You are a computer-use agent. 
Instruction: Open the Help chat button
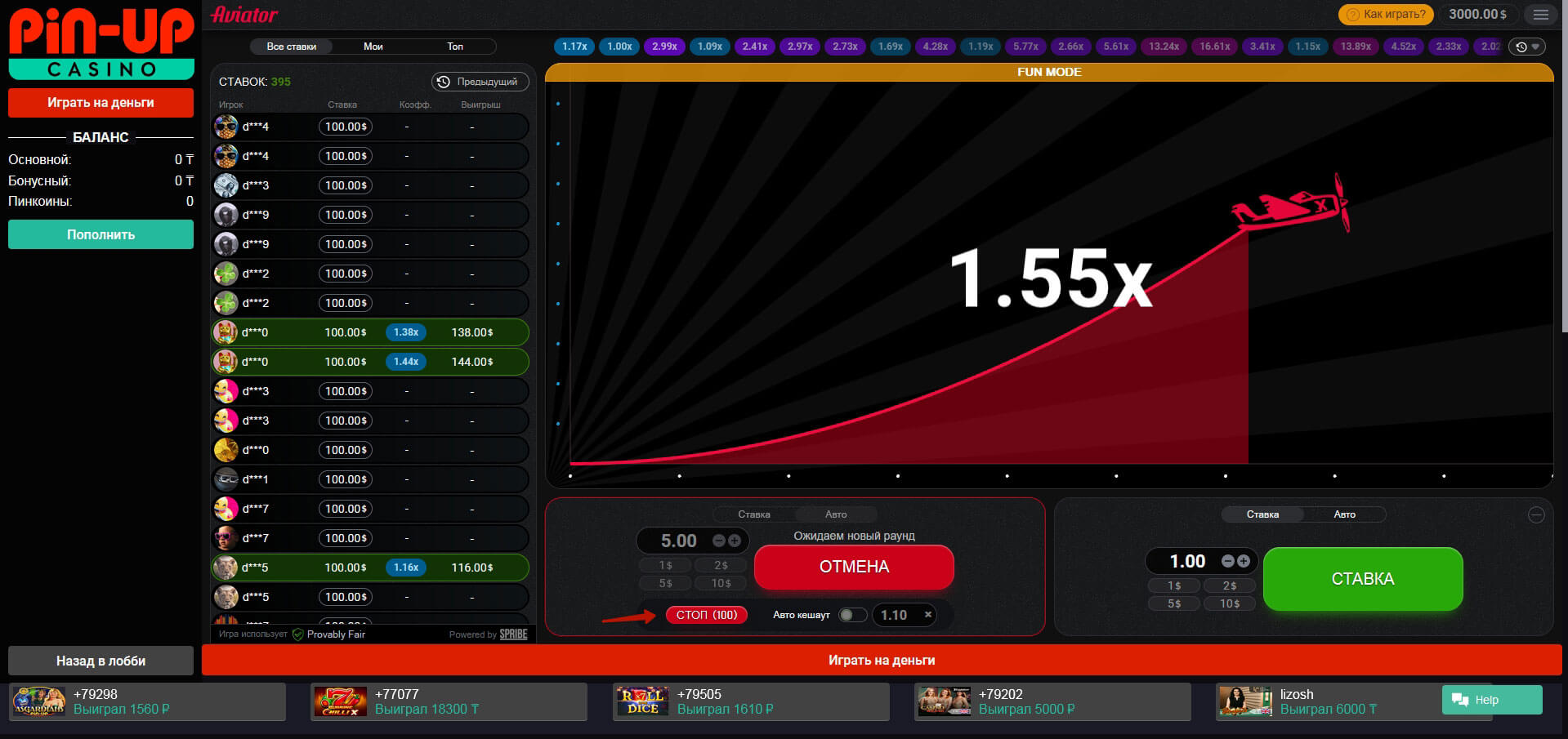pyautogui.click(x=1492, y=700)
